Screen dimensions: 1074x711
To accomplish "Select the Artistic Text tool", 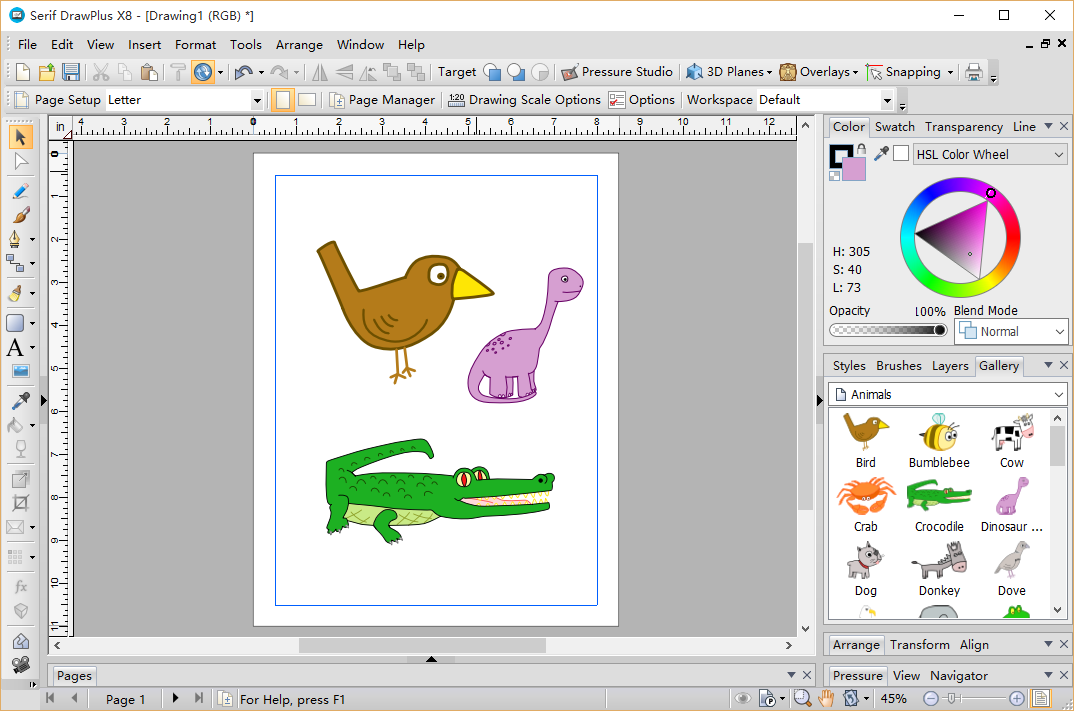I will 17,347.
